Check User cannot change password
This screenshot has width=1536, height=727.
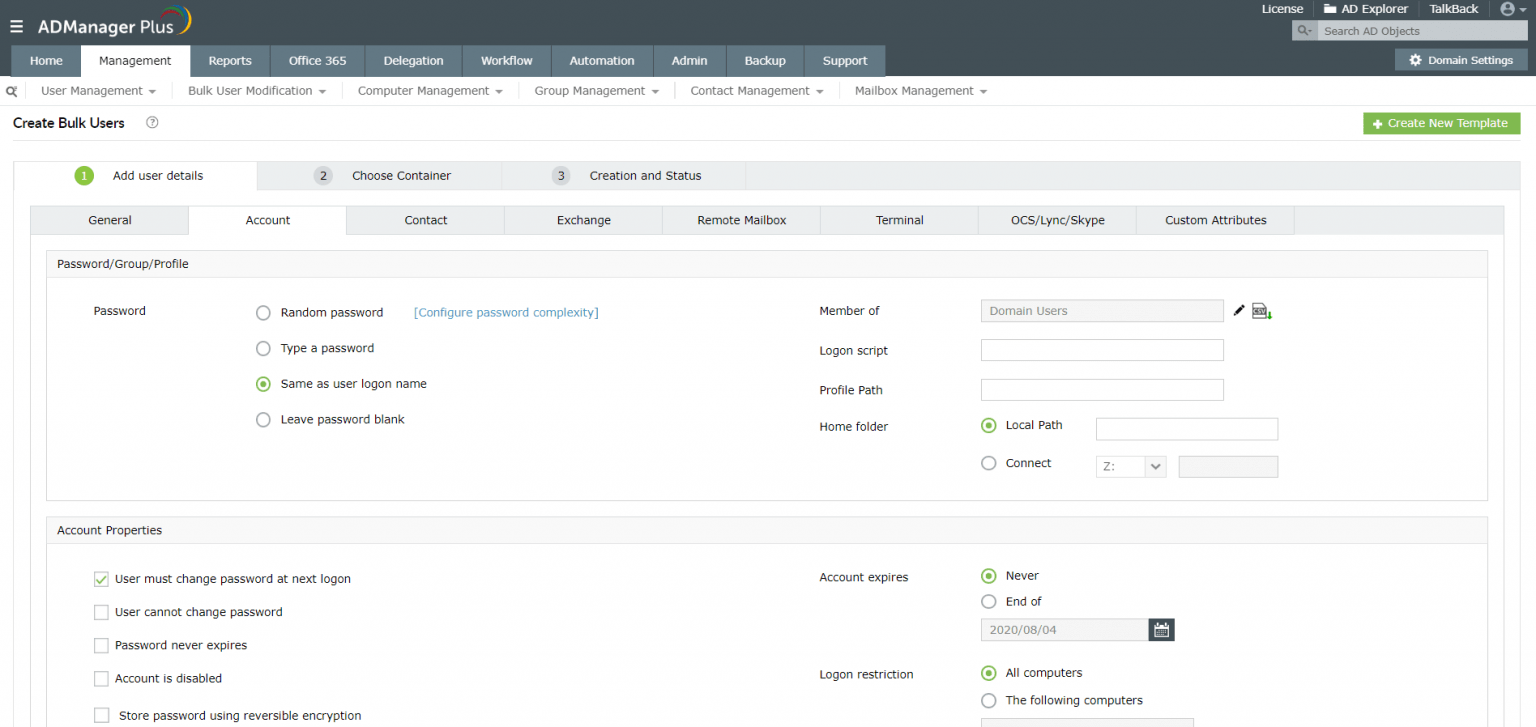(101, 612)
